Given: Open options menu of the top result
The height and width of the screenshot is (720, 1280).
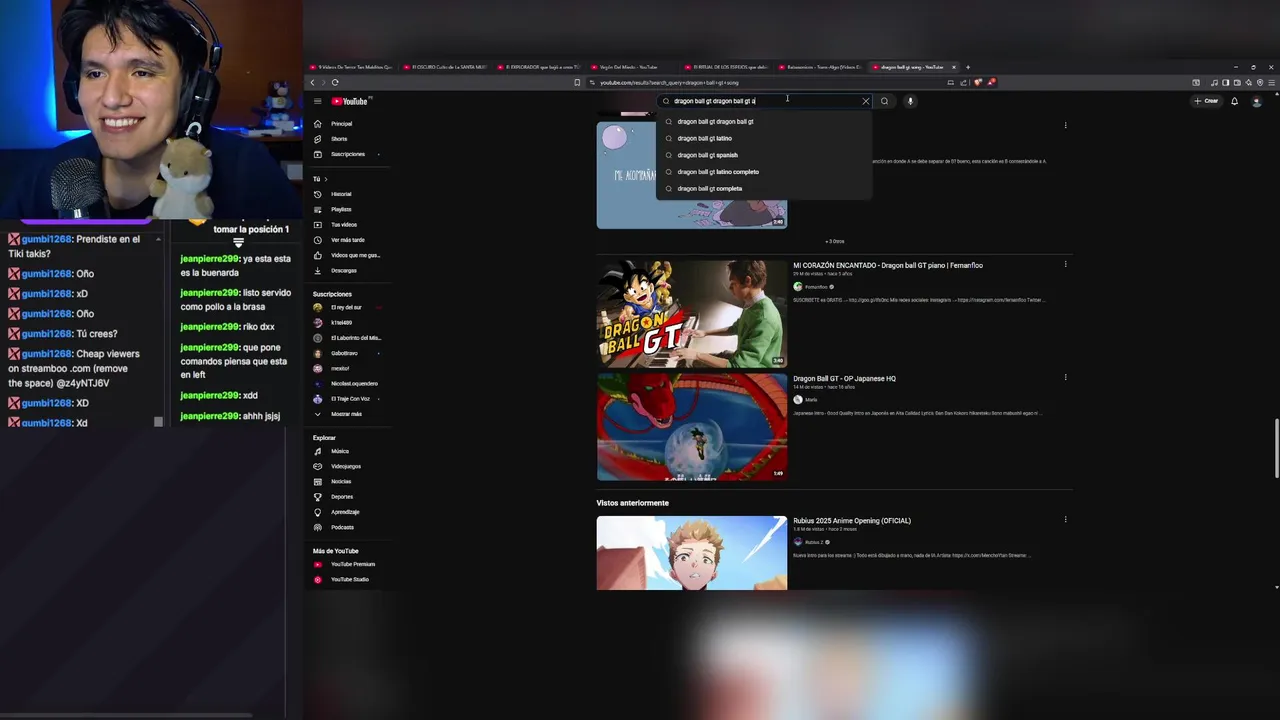Looking at the screenshot, I should click(1065, 126).
